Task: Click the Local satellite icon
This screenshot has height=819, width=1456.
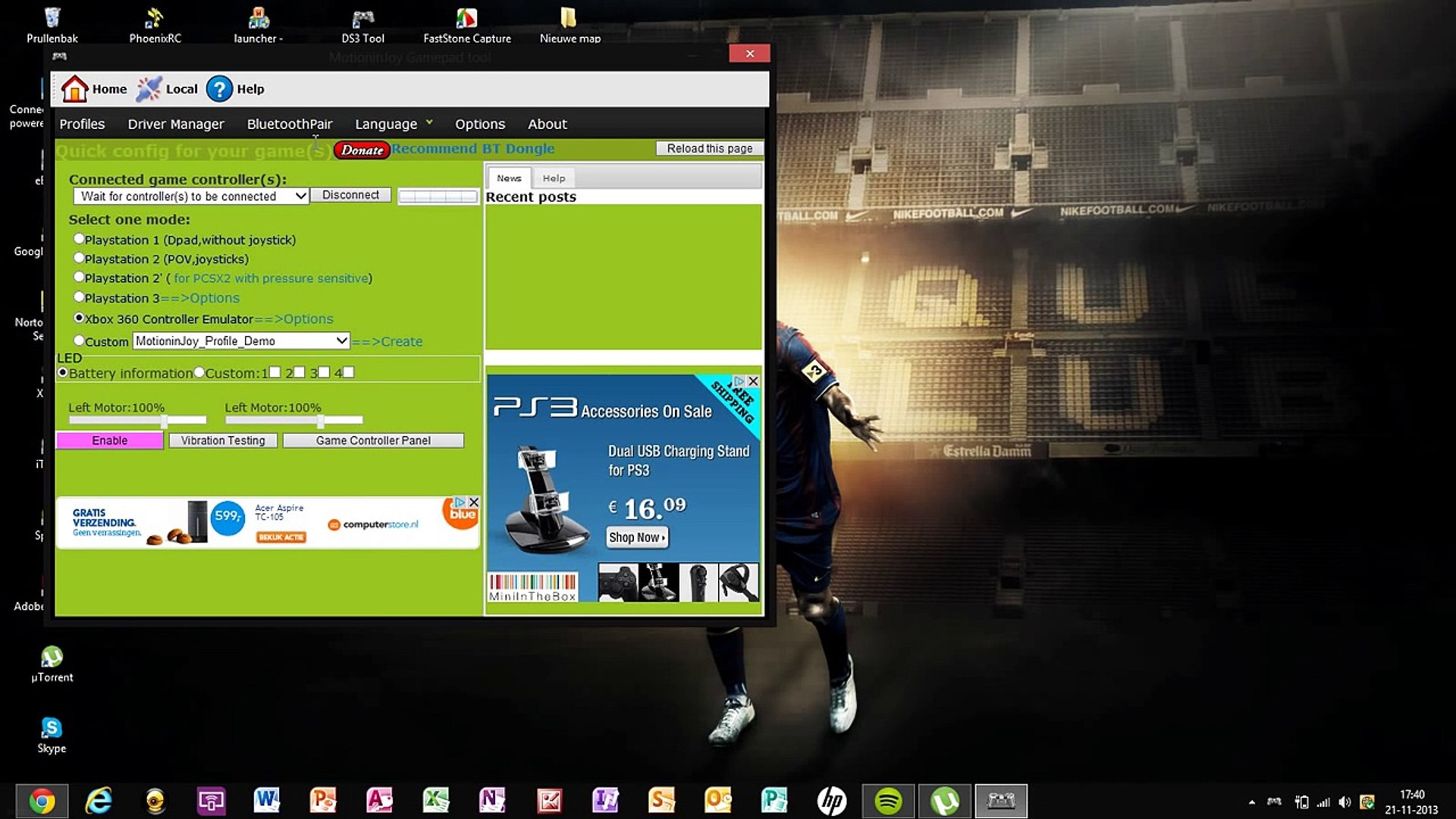Action: tap(149, 89)
